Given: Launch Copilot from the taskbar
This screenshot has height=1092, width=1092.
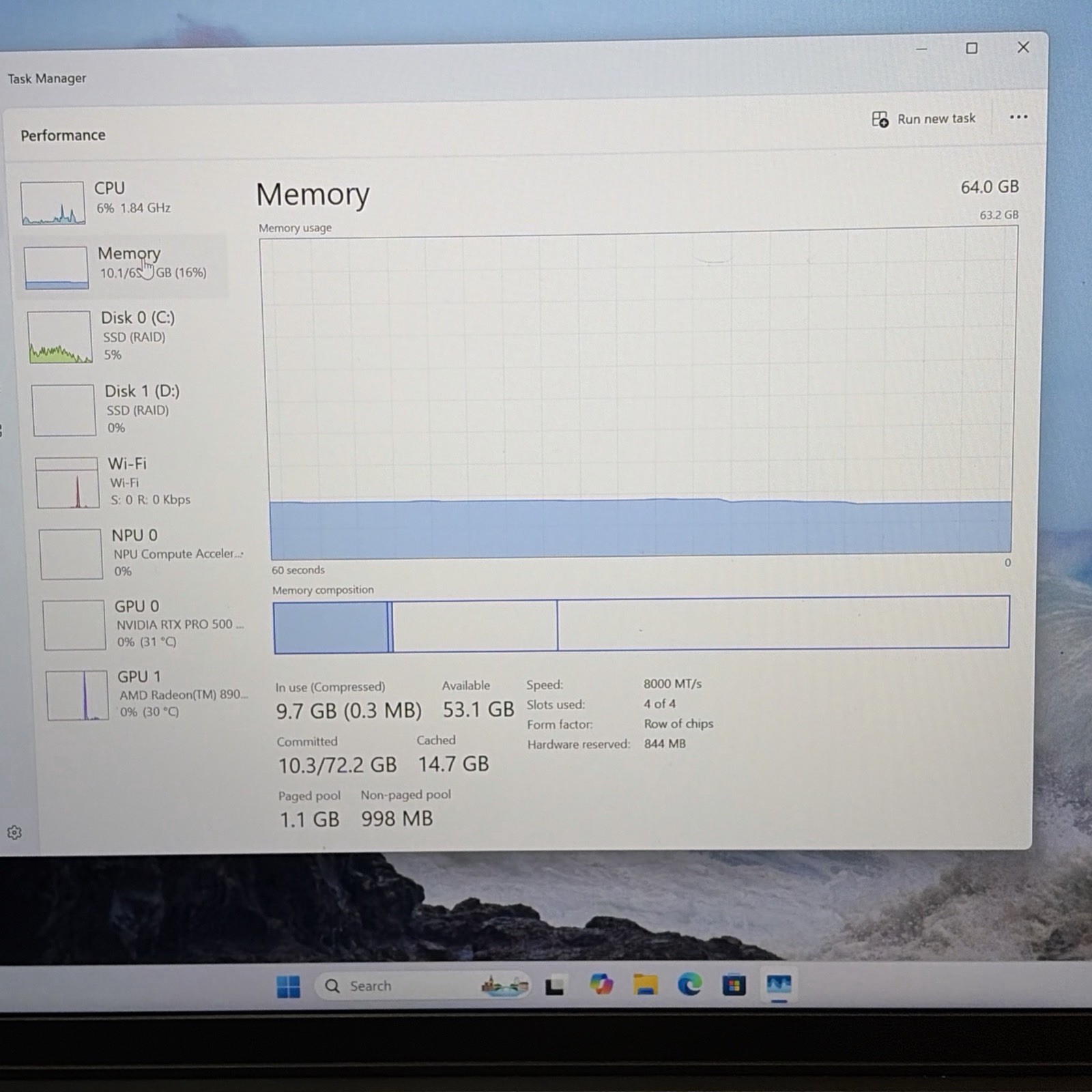Looking at the screenshot, I should [601, 984].
